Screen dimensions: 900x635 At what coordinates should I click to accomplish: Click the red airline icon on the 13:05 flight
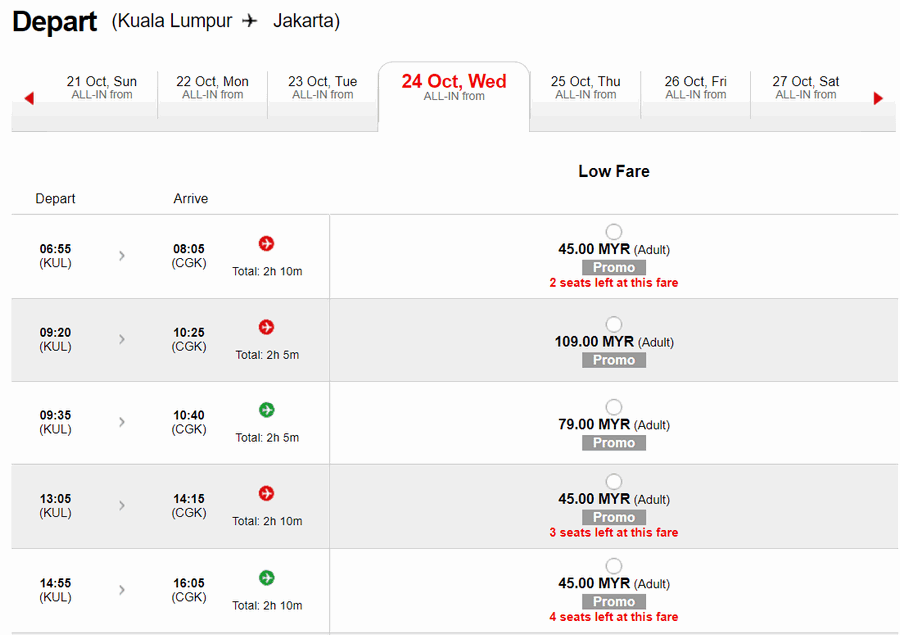(266, 493)
